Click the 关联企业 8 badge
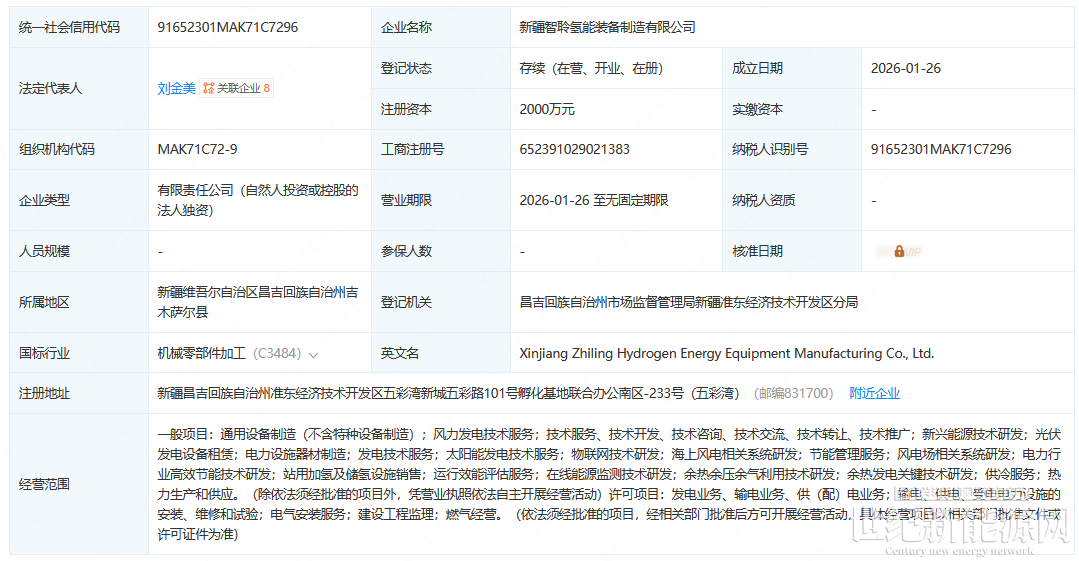The width and height of the screenshot is (1079, 561). [x=237, y=88]
